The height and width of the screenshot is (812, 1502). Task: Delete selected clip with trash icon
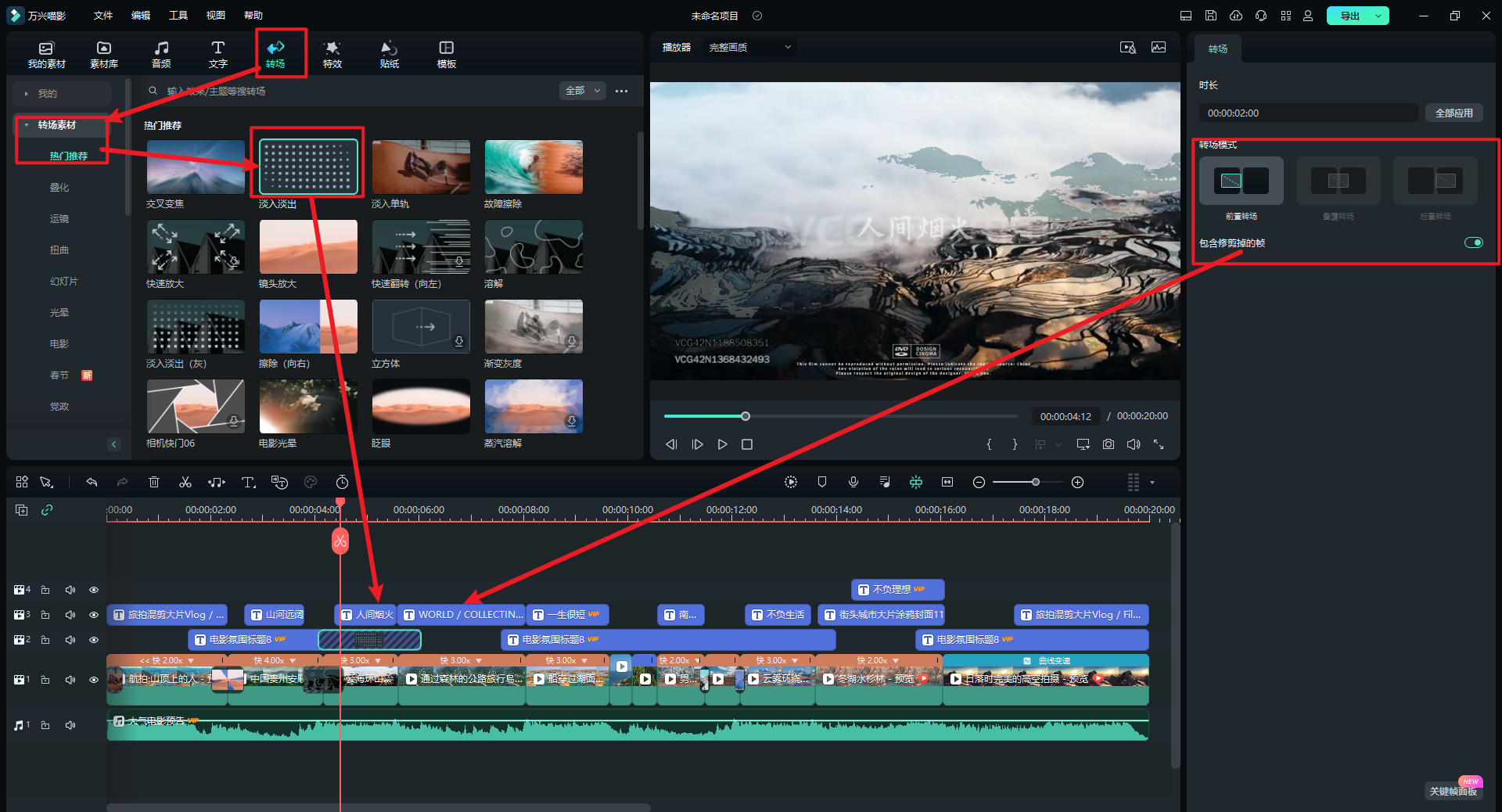click(x=154, y=483)
